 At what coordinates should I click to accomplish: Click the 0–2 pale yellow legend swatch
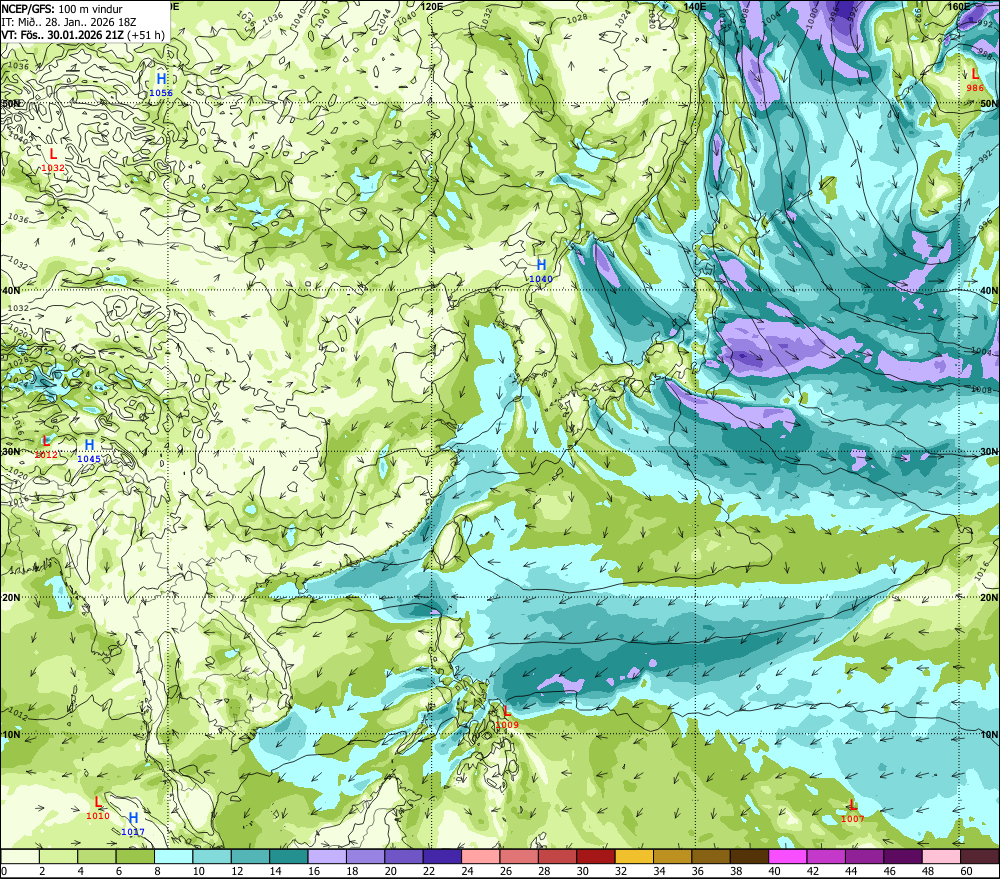[20, 856]
